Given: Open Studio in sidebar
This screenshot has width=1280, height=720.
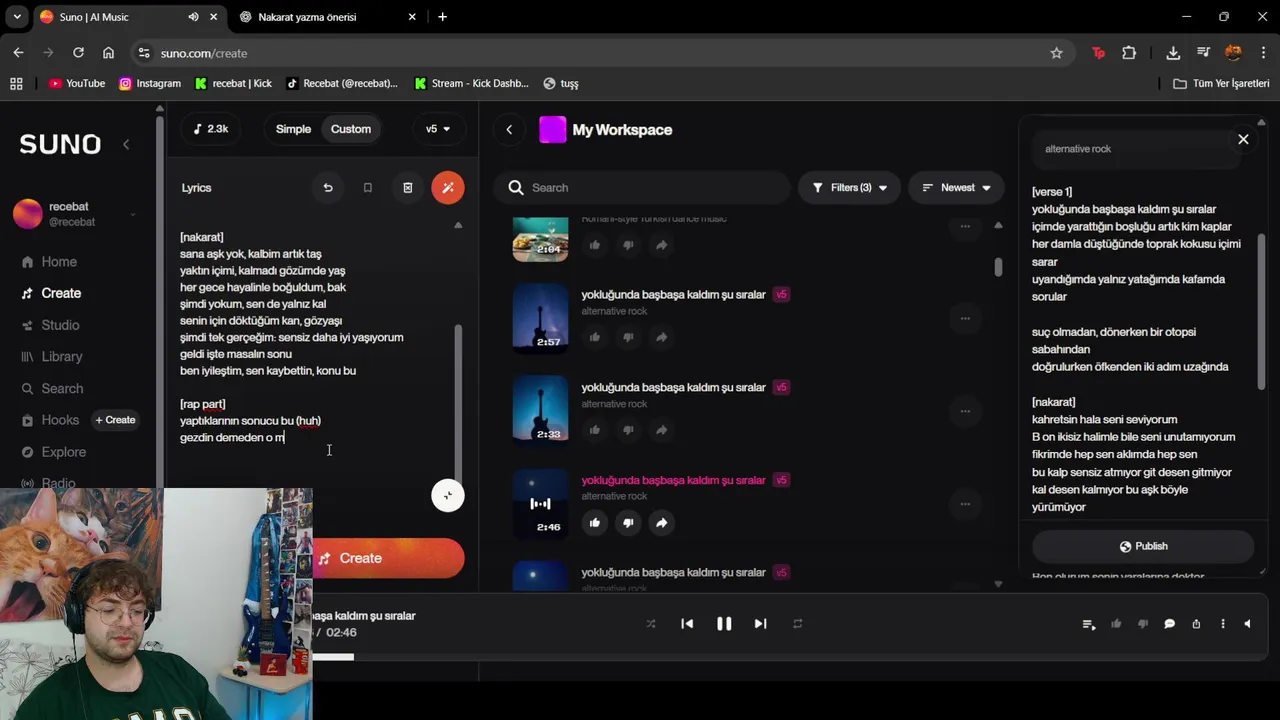Looking at the screenshot, I should pos(50,325).
